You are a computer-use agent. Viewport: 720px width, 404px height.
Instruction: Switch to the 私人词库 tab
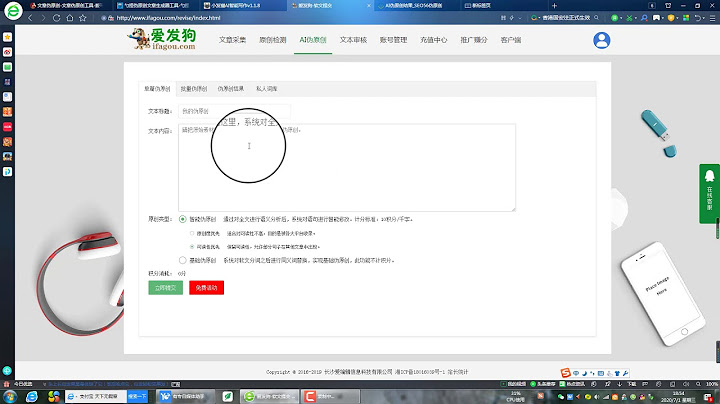click(x=266, y=89)
